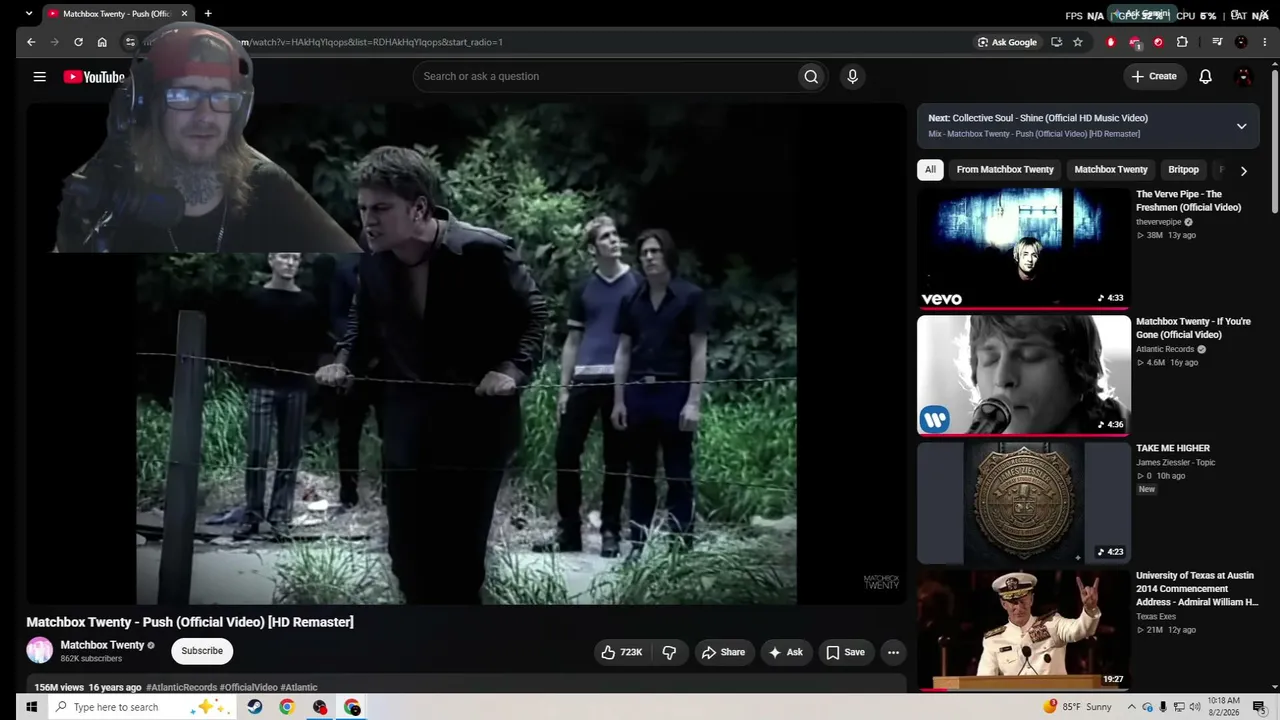The width and height of the screenshot is (1280, 720).
Task: Open the Matchbox Twenty channel name
Action: tap(102, 645)
